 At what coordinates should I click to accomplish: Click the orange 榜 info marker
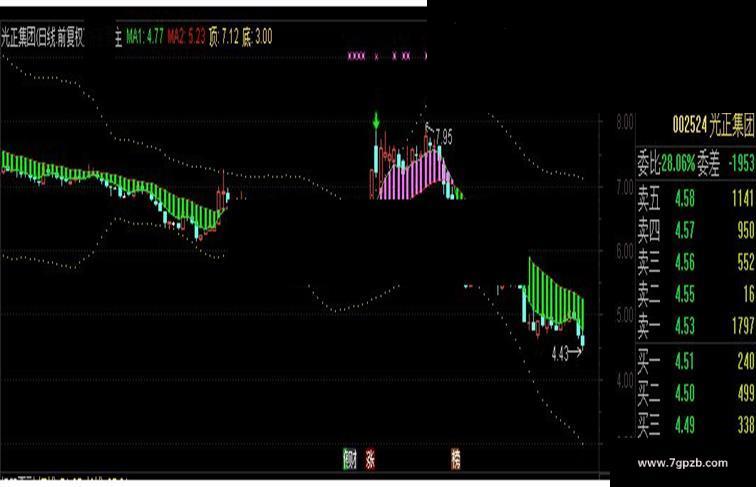456,459
